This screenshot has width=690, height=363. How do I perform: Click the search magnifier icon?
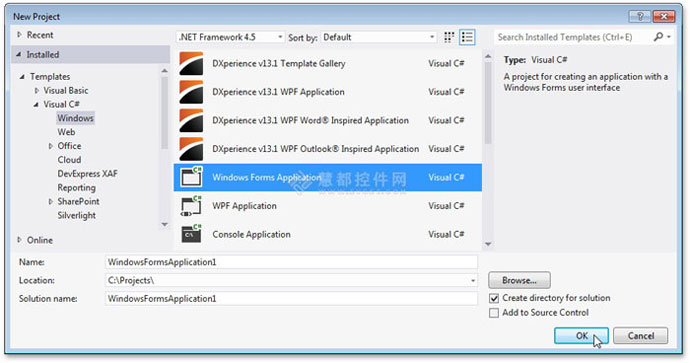(x=658, y=37)
